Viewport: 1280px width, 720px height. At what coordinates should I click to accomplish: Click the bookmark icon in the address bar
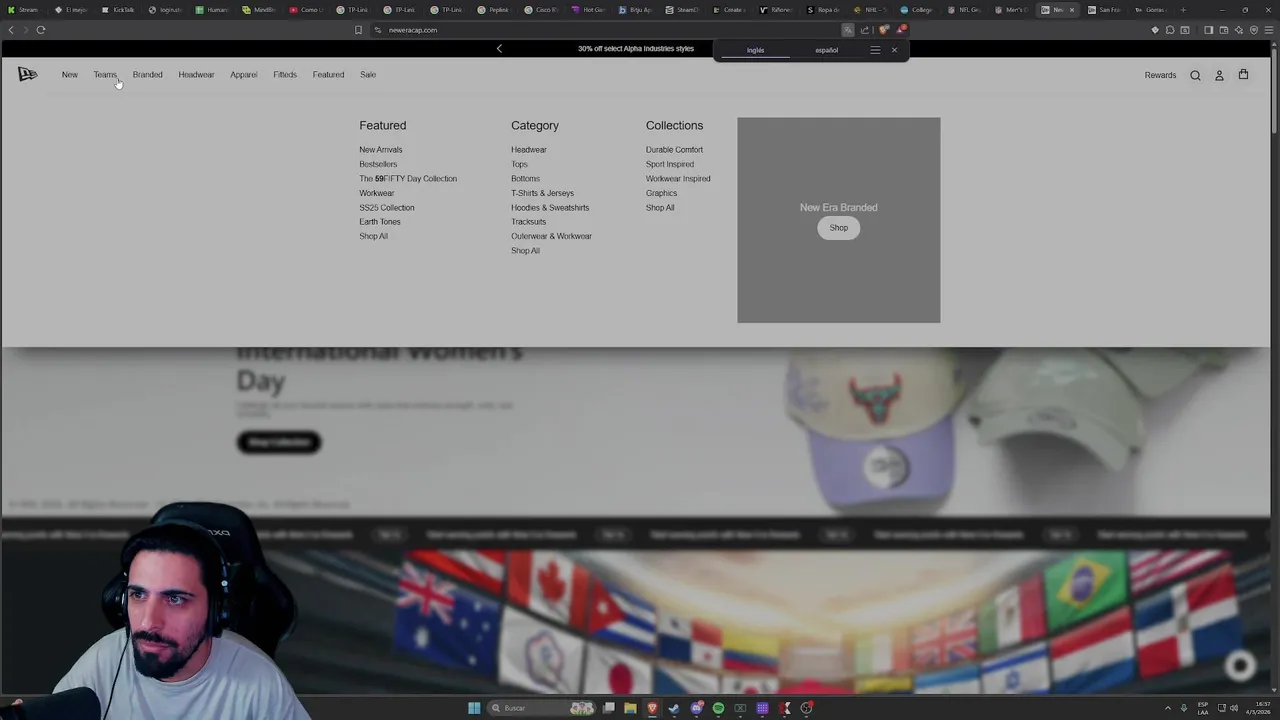358,30
